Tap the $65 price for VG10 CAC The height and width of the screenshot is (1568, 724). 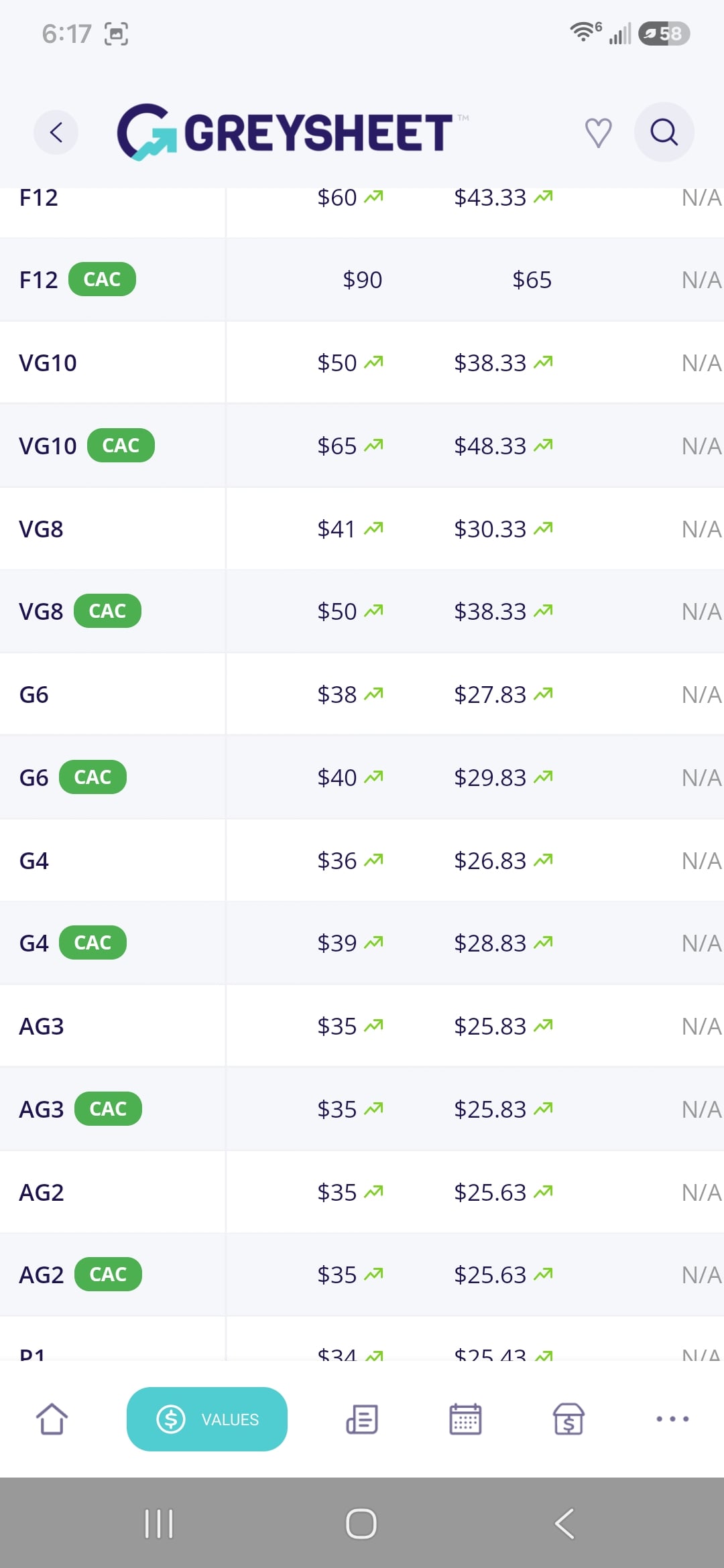(x=337, y=446)
